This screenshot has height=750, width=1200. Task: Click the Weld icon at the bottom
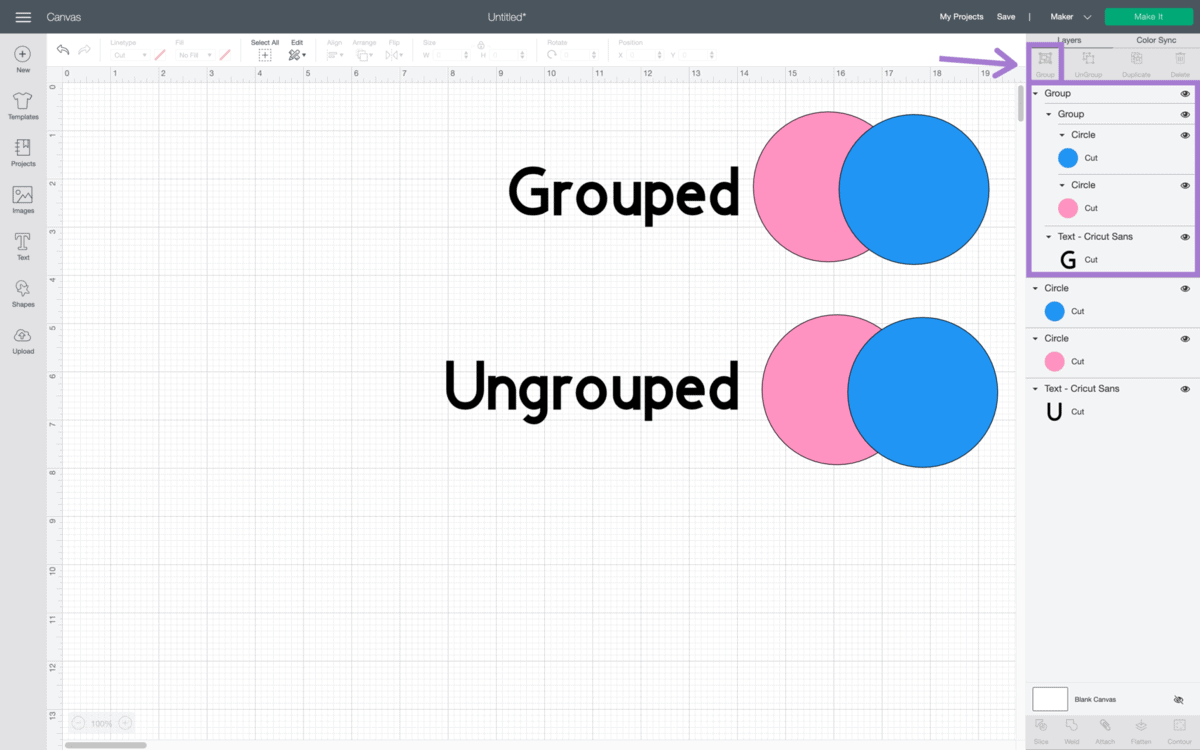1072,730
